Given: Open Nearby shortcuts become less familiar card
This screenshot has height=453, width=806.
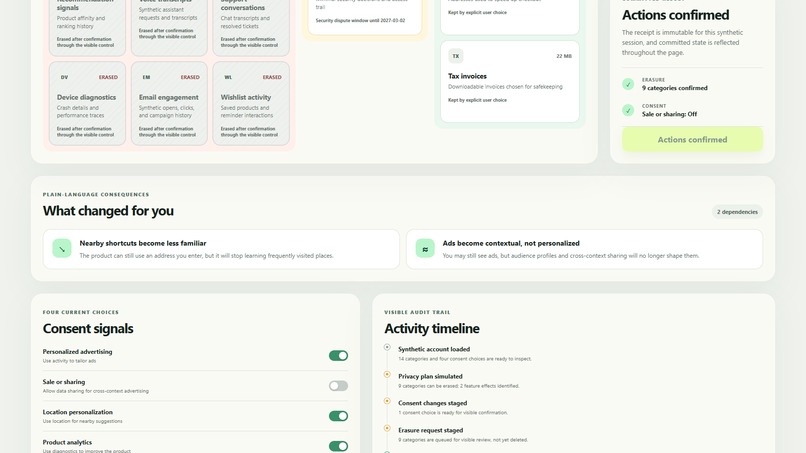Looking at the screenshot, I should click(x=221, y=249).
